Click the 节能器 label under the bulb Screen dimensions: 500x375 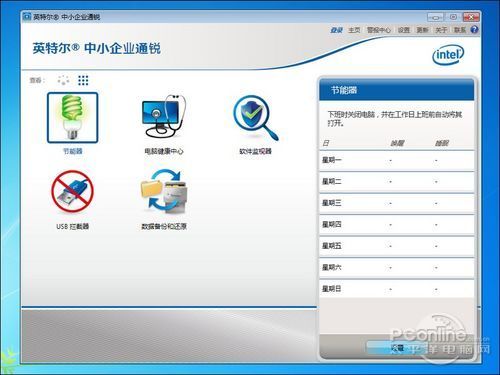[73, 151]
